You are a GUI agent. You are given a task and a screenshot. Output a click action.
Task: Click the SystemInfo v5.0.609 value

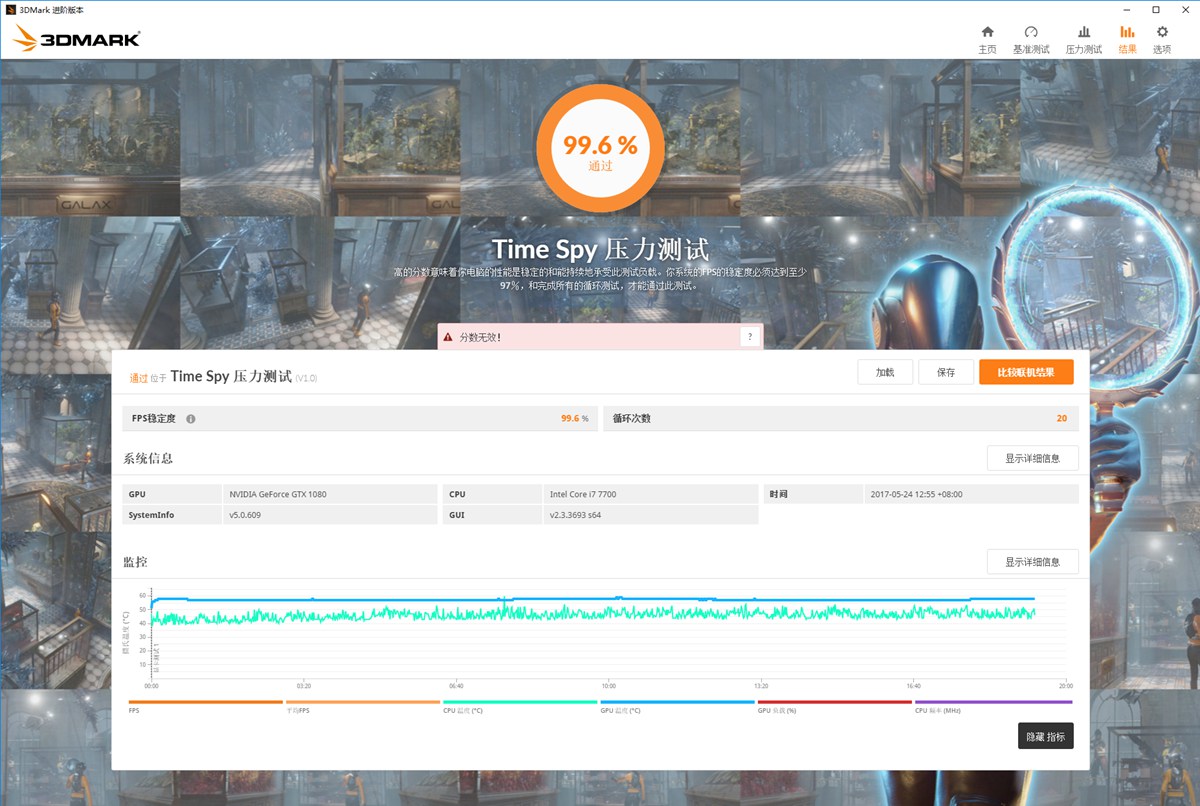tap(245, 515)
